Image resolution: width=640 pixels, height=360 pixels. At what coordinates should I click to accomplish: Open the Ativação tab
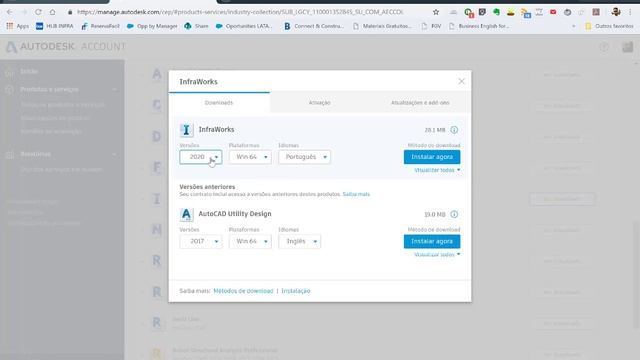pyautogui.click(x=320, y=103)
